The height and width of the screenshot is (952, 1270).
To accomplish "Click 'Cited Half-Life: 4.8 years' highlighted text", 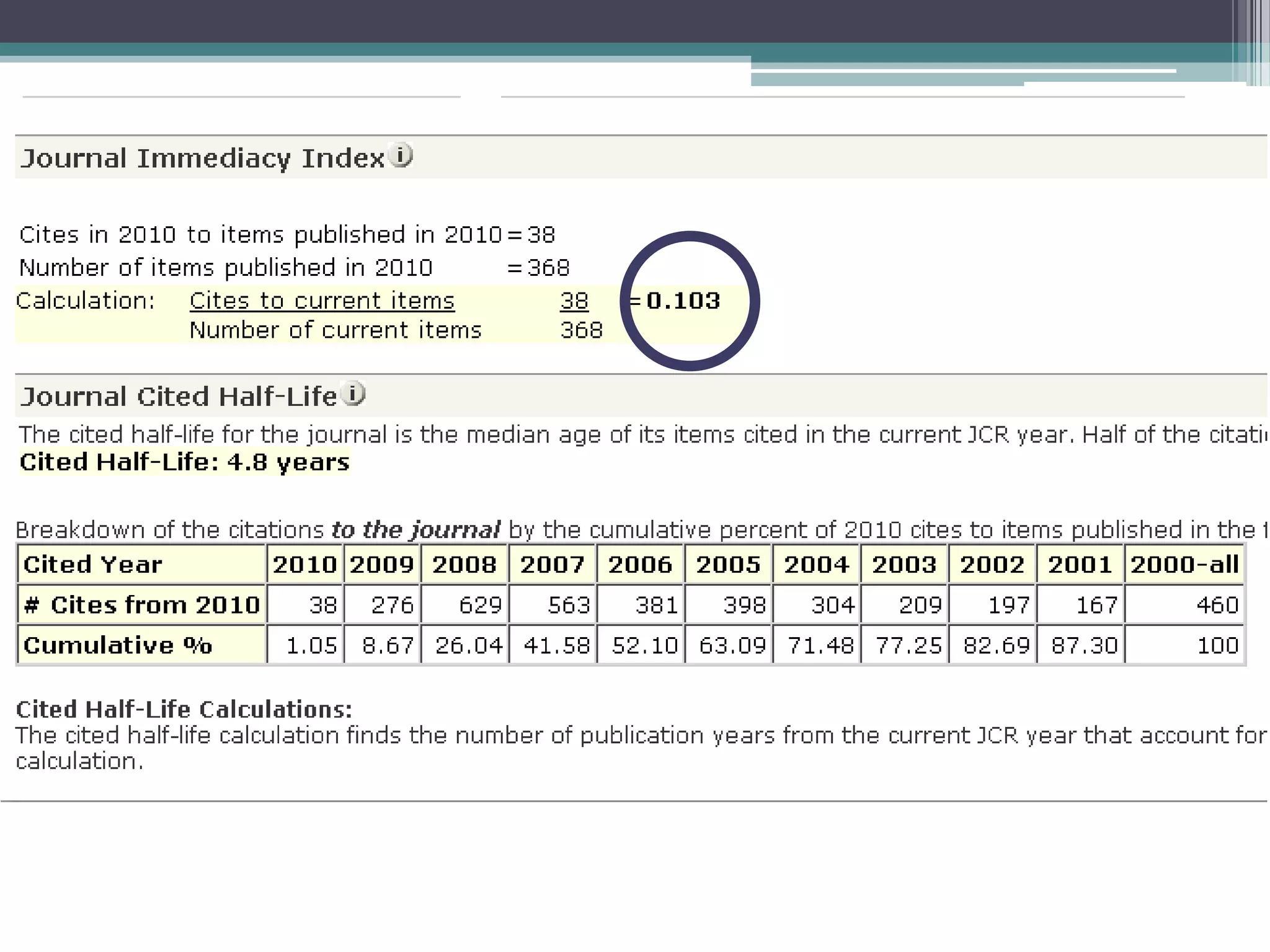I will [x=184, y=462].
